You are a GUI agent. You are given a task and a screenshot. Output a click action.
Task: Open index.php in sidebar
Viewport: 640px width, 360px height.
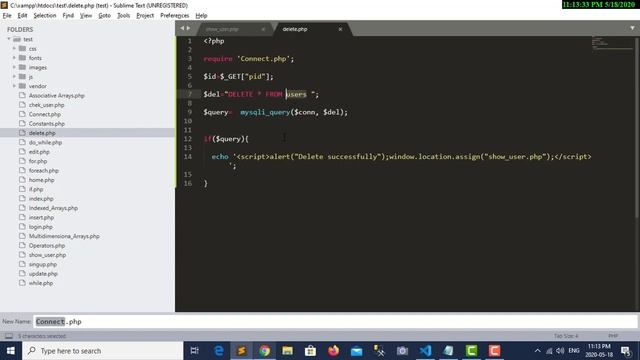41,199
